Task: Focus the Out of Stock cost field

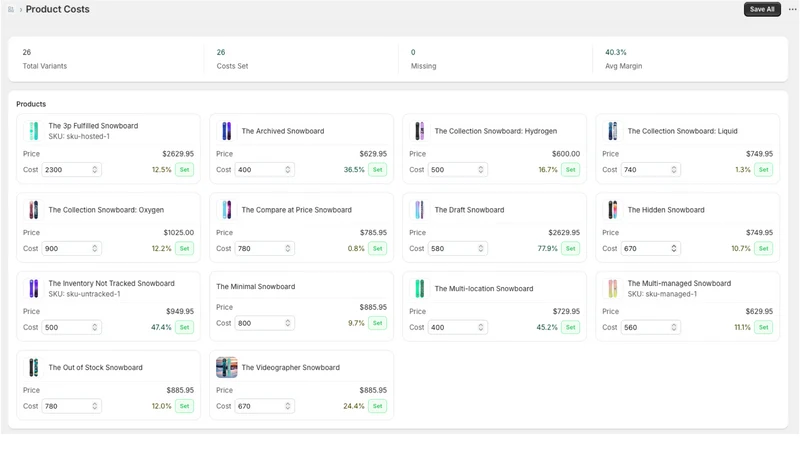Action: click(x=71, y=406)
